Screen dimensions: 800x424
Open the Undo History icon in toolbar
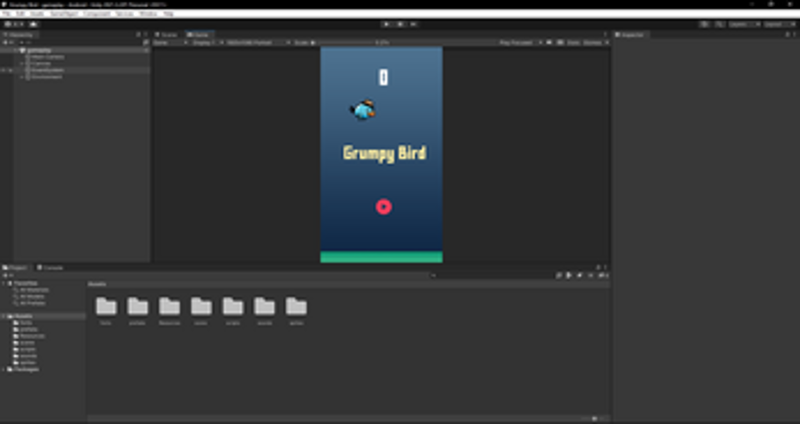pyautogui.click(x=705, y=24)
